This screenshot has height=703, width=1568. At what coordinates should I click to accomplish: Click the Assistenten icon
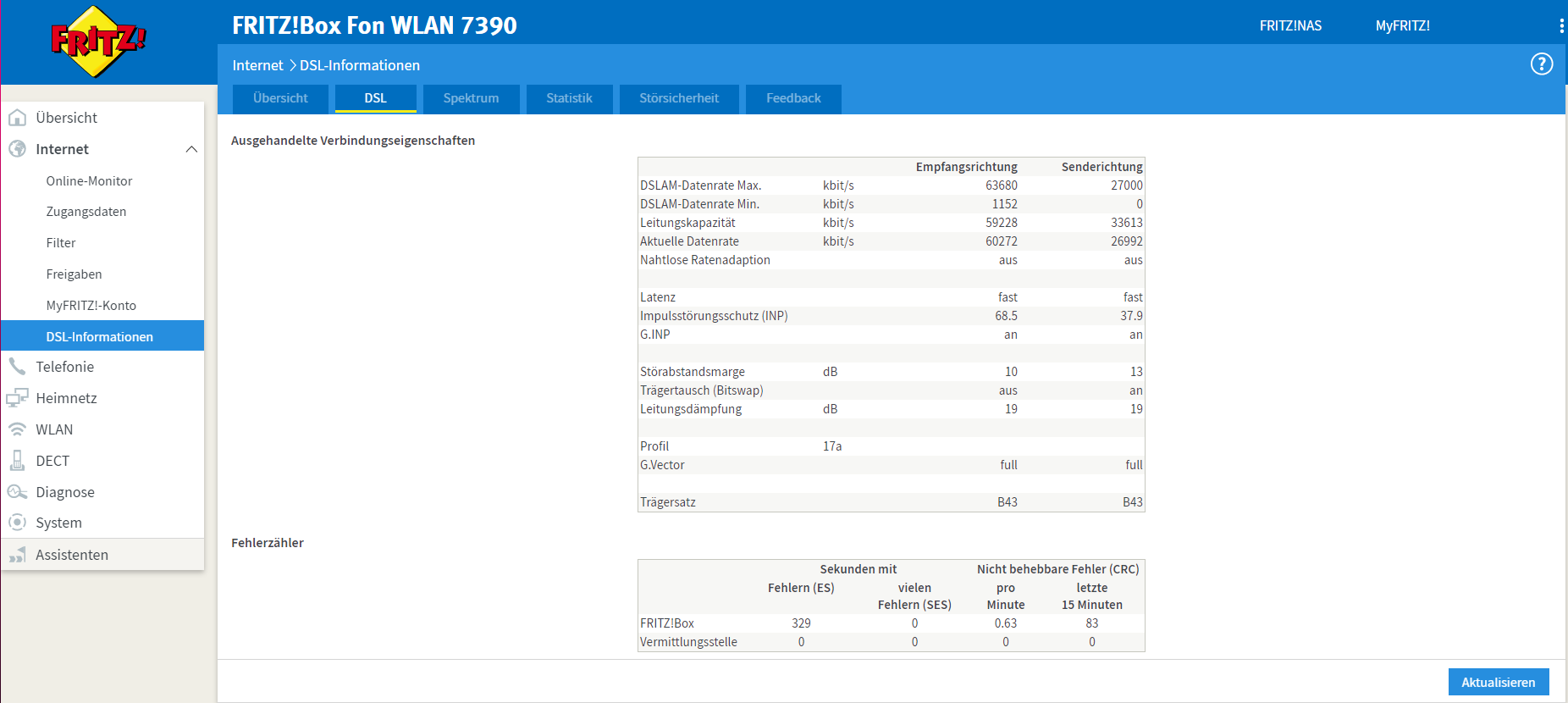click(17, 555)
